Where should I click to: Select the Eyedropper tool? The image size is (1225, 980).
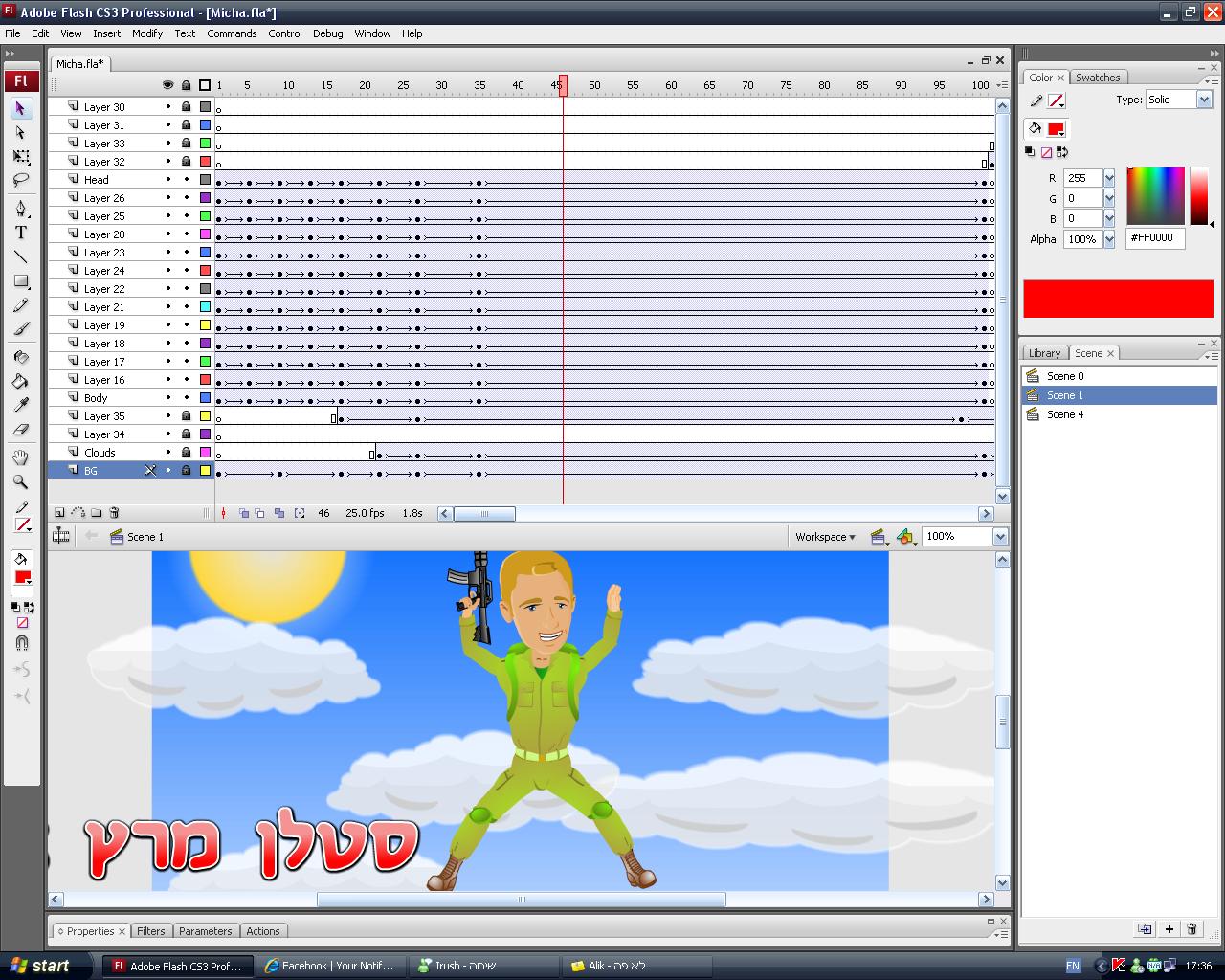tap(20, 406)
